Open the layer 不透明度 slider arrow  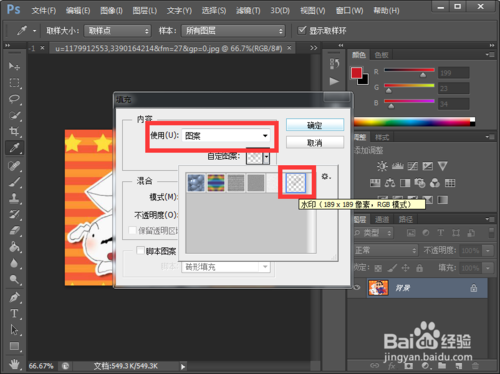click(x=488, y=250)
